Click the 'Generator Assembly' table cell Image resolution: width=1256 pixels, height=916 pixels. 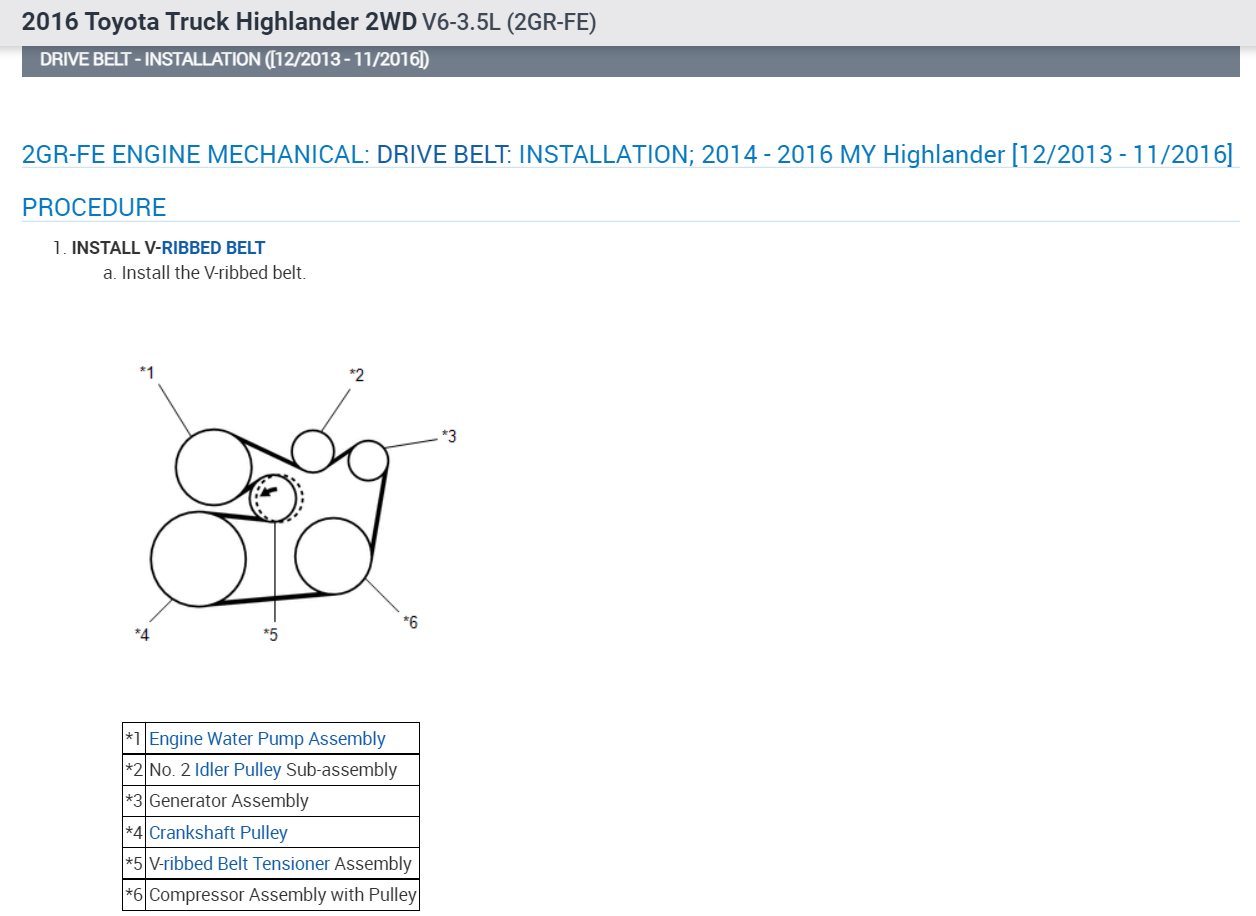tap(282, 801)
